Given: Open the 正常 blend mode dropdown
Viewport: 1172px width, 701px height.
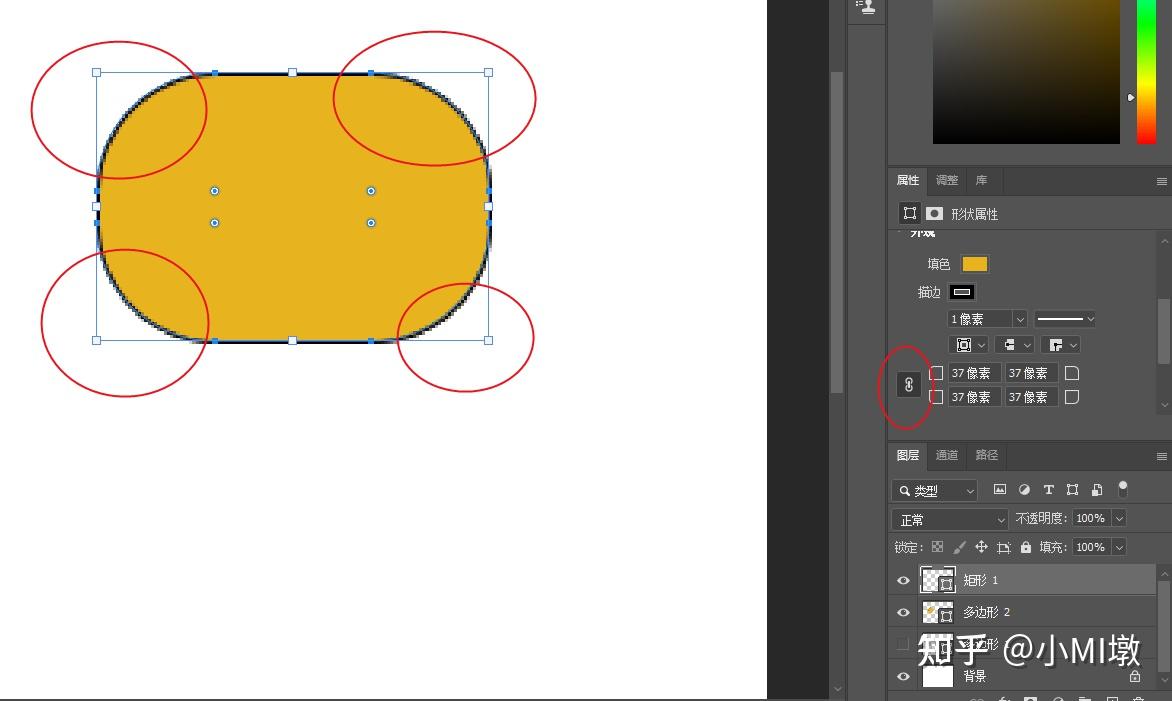Looking at the screenshot, I should [x=950, y=519].
